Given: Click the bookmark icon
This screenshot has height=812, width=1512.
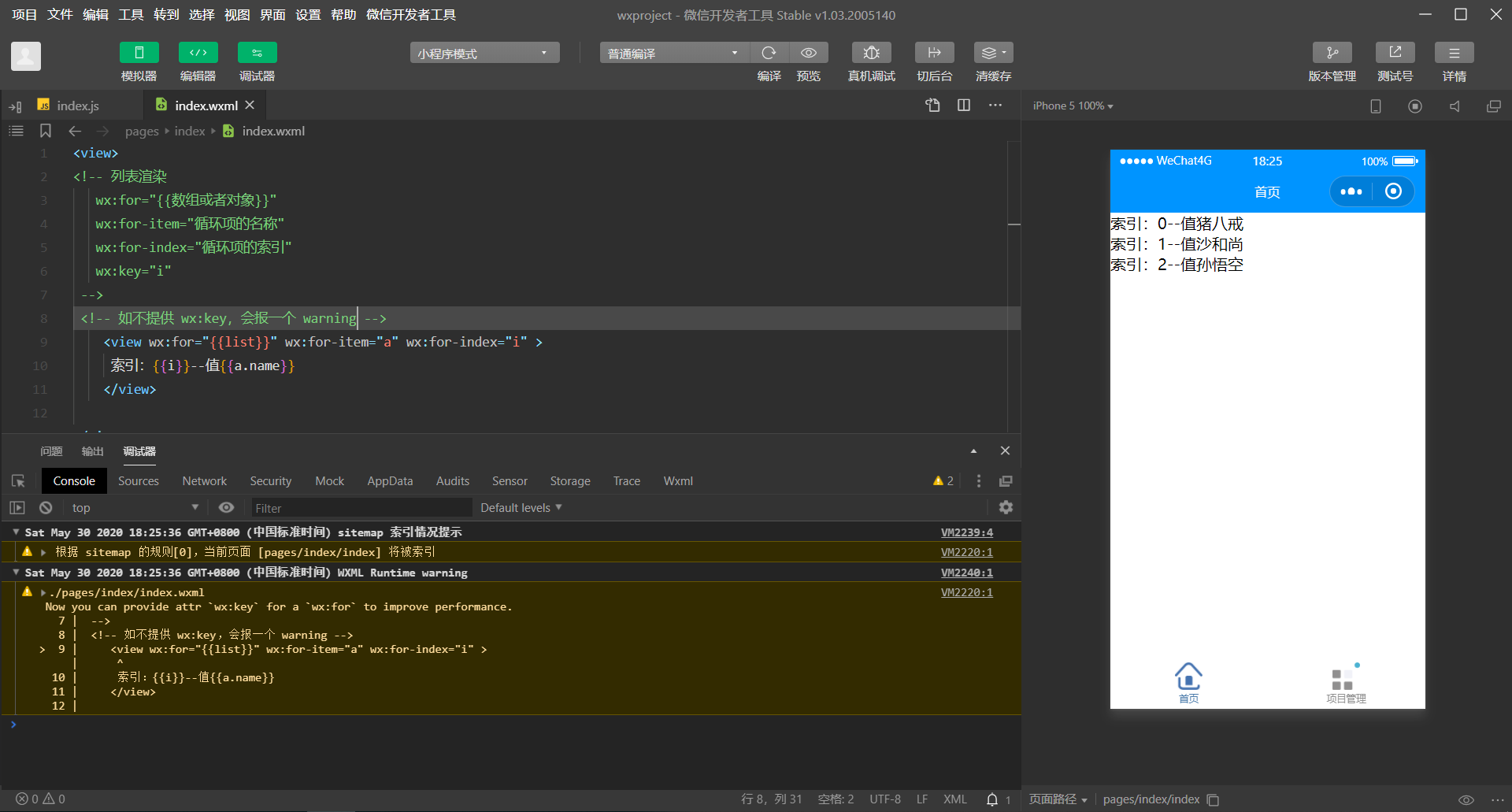Looking at the screenshot, I should (46, 131).
